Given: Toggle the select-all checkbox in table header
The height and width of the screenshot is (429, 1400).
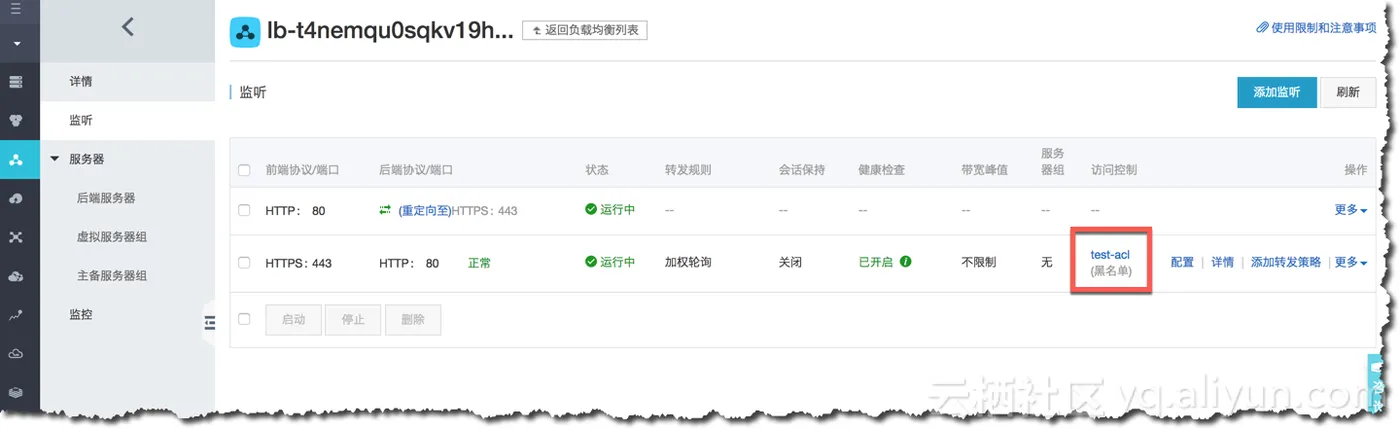Looking at the screenshot, I should pos(245,170).
